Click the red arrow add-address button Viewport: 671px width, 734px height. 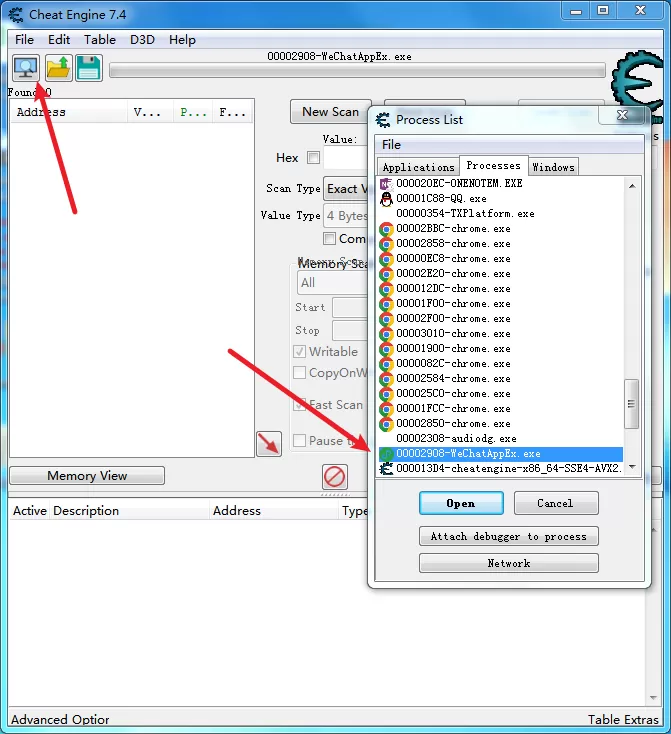click(x=269, y=444)
